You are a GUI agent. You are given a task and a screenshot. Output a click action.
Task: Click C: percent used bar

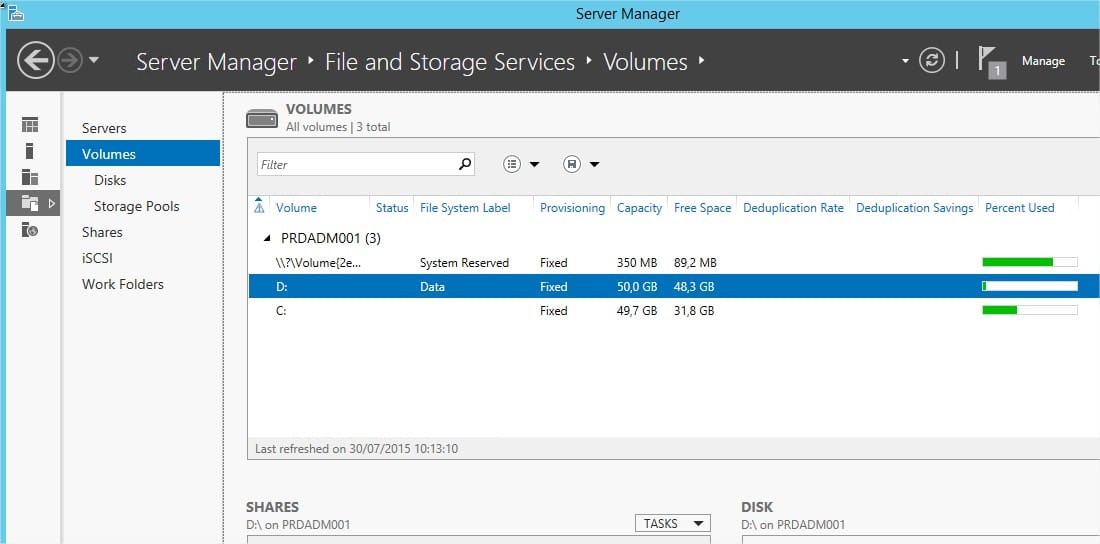[x=1030, y=310]
